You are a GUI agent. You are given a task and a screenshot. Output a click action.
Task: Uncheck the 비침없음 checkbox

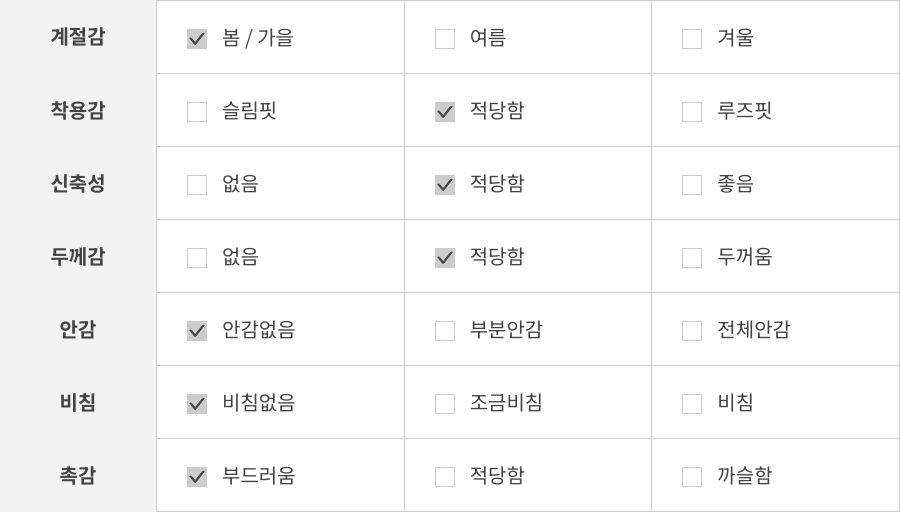[x=197, y=404]
